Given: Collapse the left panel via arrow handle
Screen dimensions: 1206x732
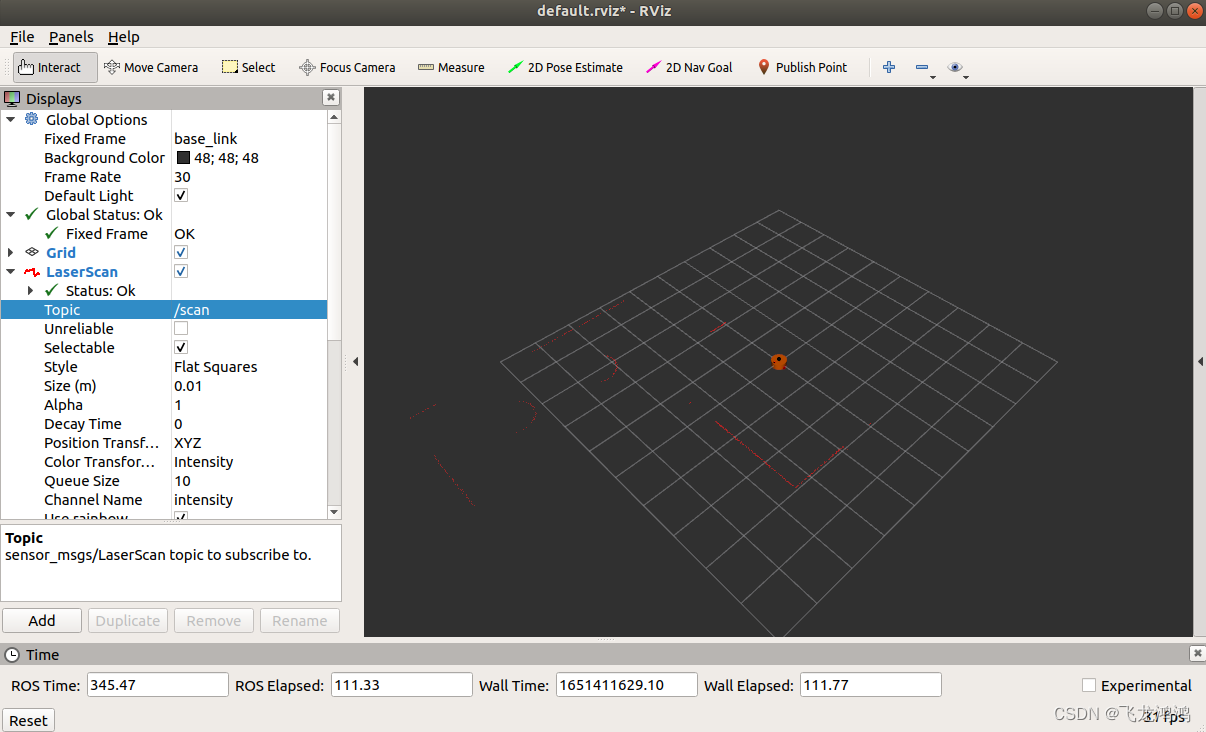Looking at the screenshot, I should point(355,361).
